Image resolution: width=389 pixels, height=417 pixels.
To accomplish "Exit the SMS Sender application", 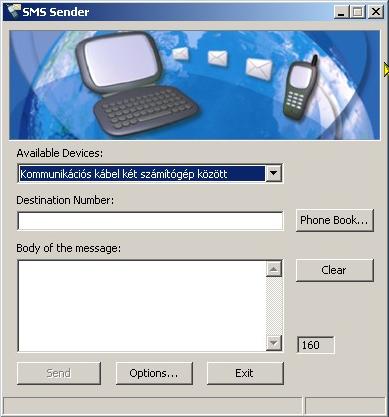I will (x=245, y=373).
